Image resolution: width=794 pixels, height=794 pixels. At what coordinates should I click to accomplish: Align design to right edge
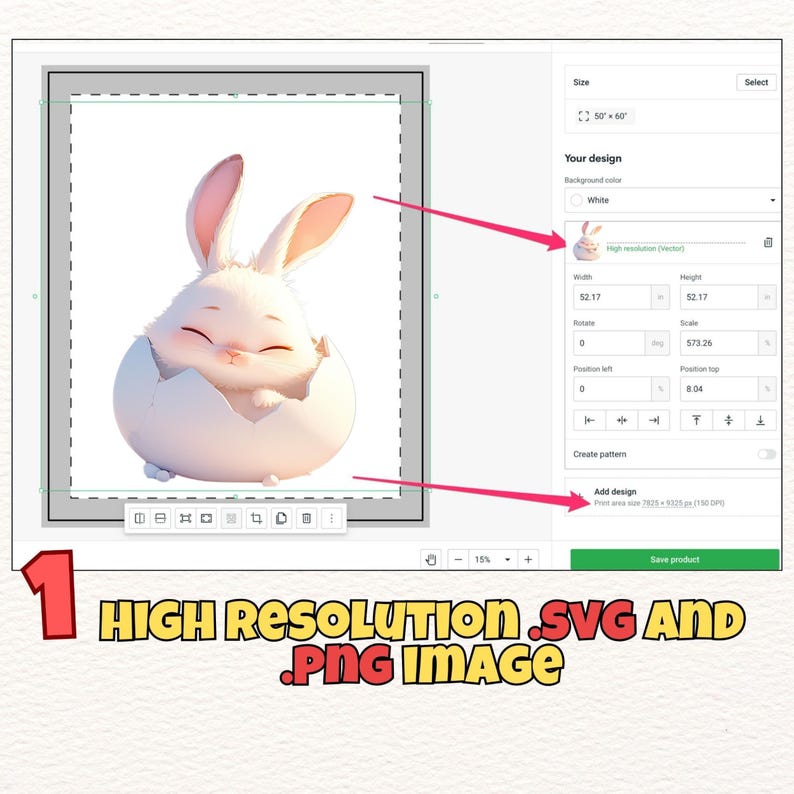click(x=654, y=420)
